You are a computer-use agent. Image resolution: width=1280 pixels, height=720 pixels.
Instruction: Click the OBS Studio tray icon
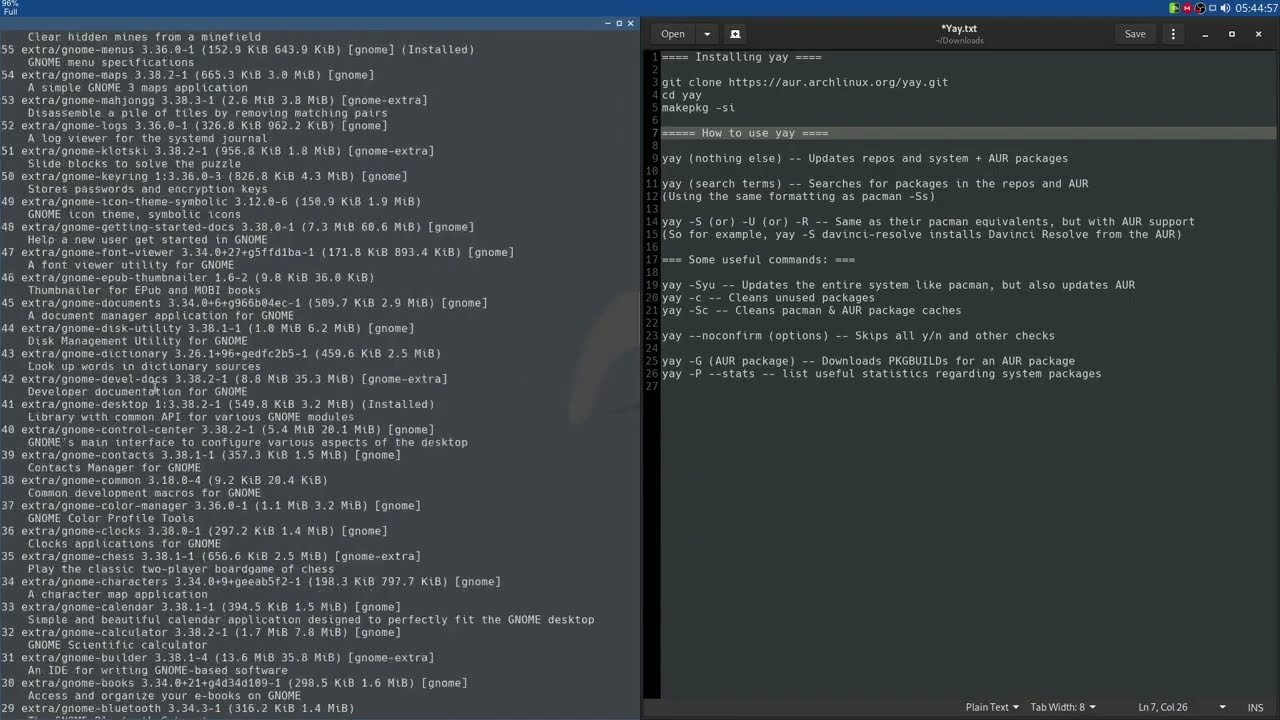click(x=1200, y=8)
